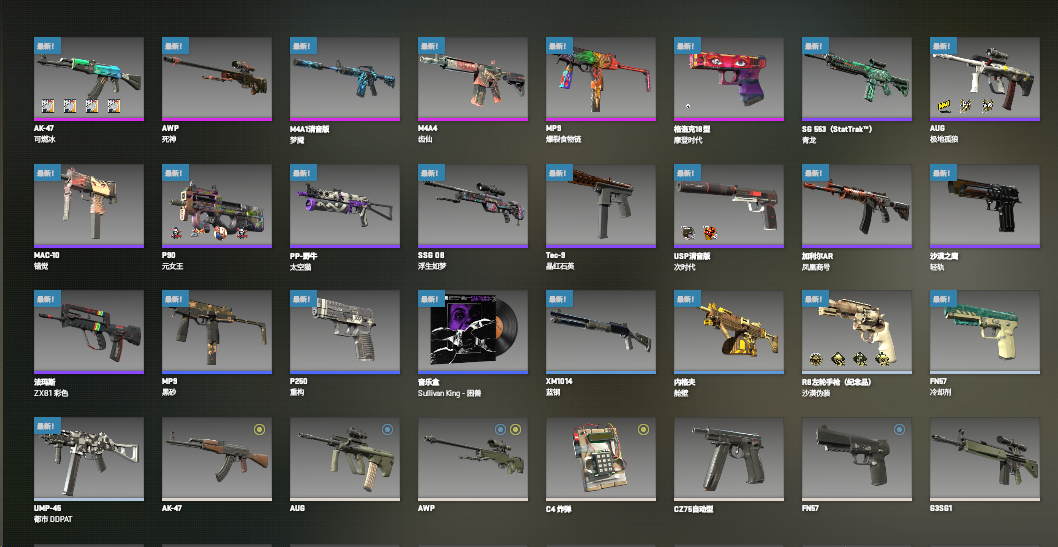Click the blue equipped icon on default FN57
This screenshot has width=1058, height=547.
tap(899, 430)
